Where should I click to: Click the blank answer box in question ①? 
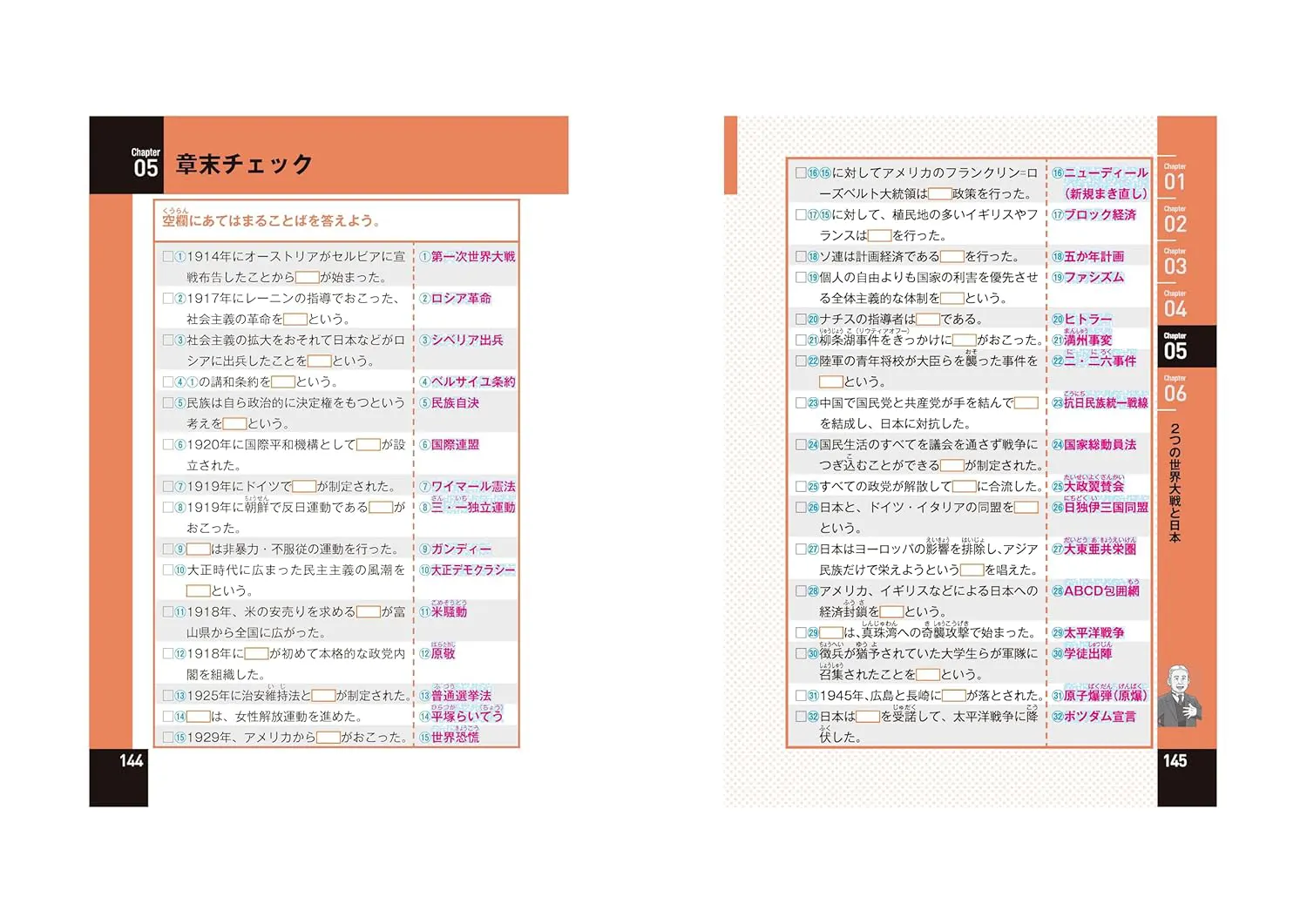[307, 278]
